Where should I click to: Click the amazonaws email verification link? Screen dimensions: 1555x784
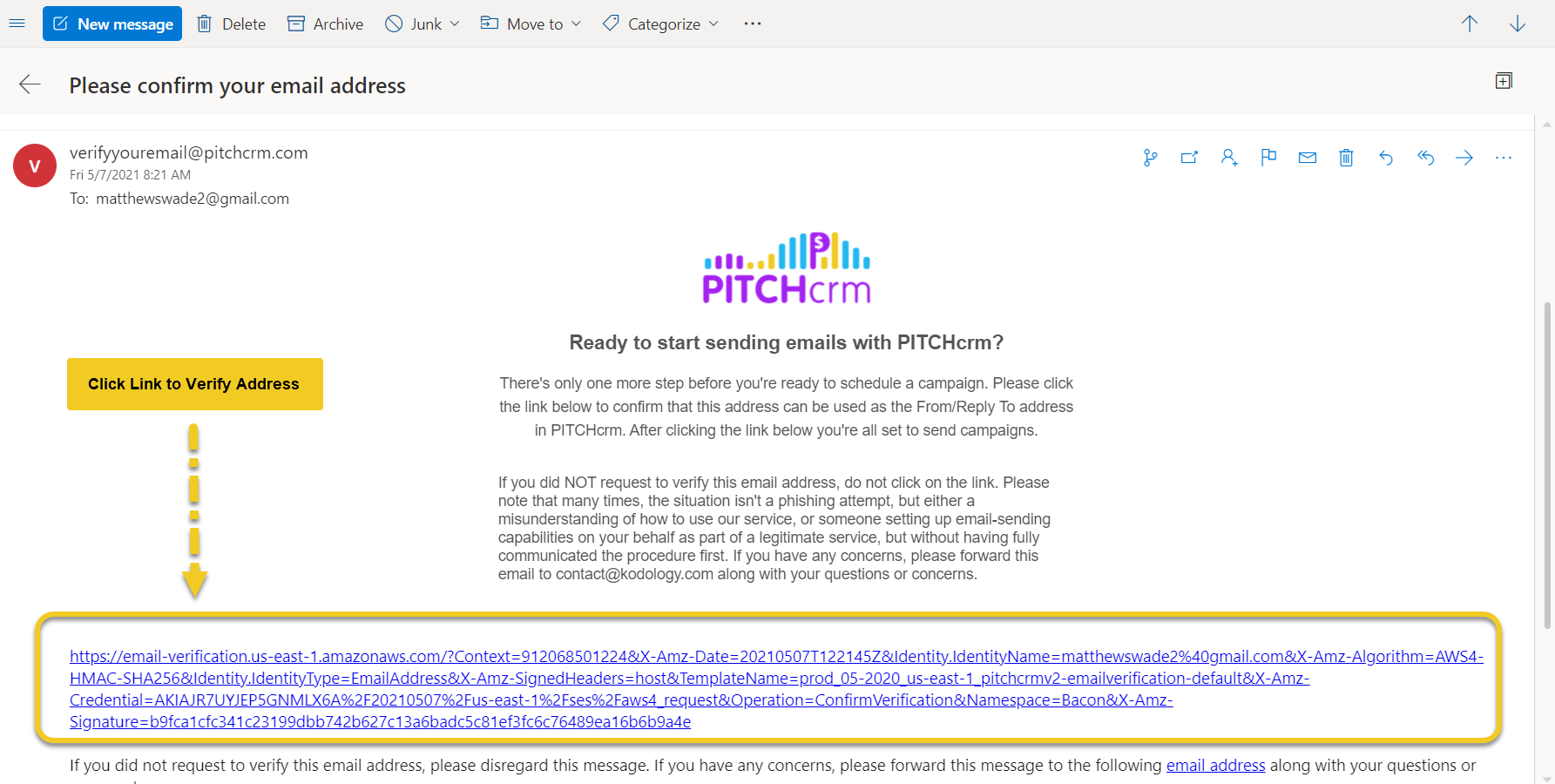pos(776,689)
